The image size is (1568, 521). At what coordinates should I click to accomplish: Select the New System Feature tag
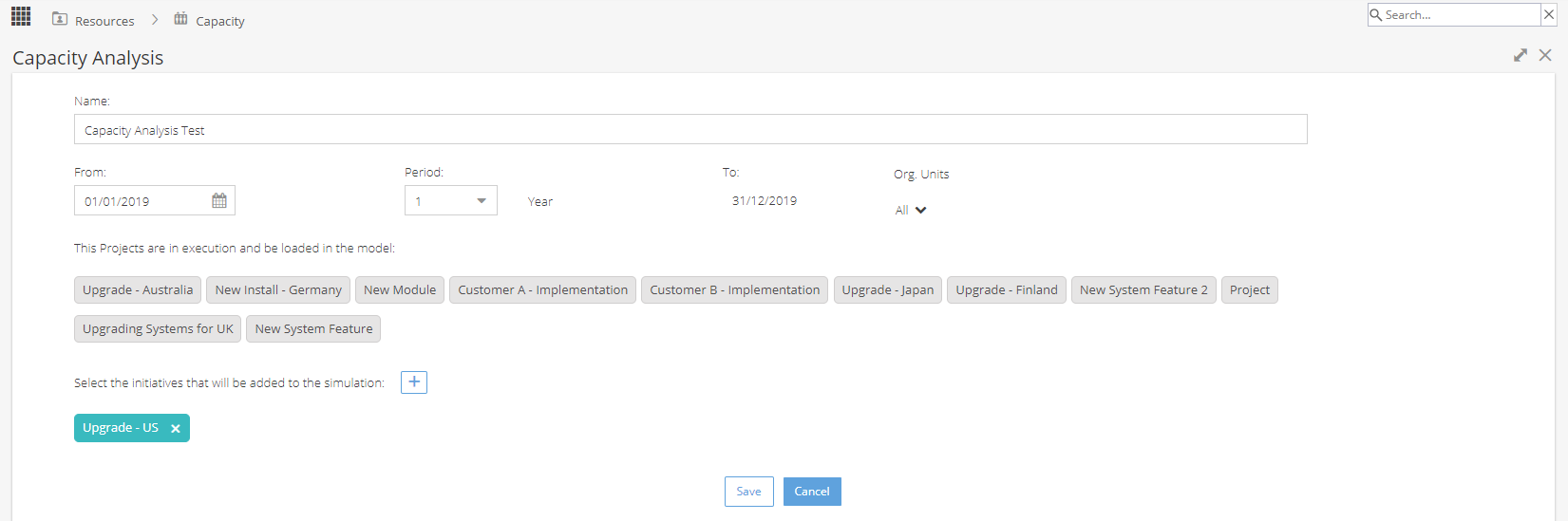313,329
